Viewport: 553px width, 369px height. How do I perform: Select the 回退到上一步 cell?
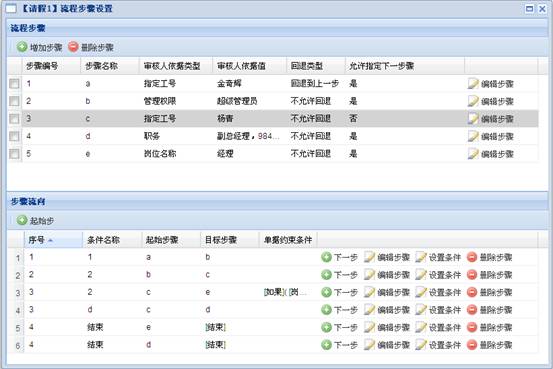click(315, 84)
